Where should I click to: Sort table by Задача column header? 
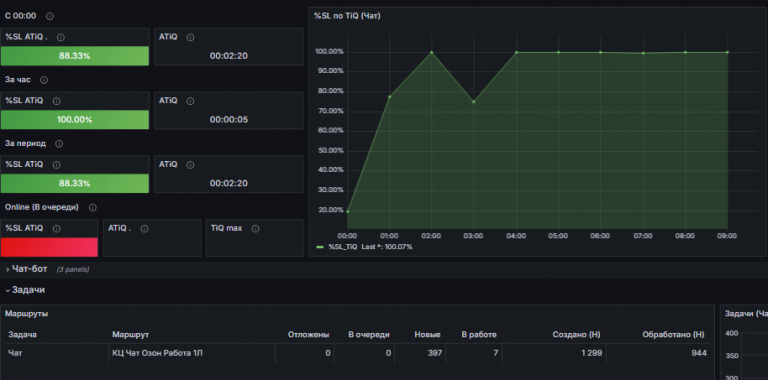tap(23, 334)
